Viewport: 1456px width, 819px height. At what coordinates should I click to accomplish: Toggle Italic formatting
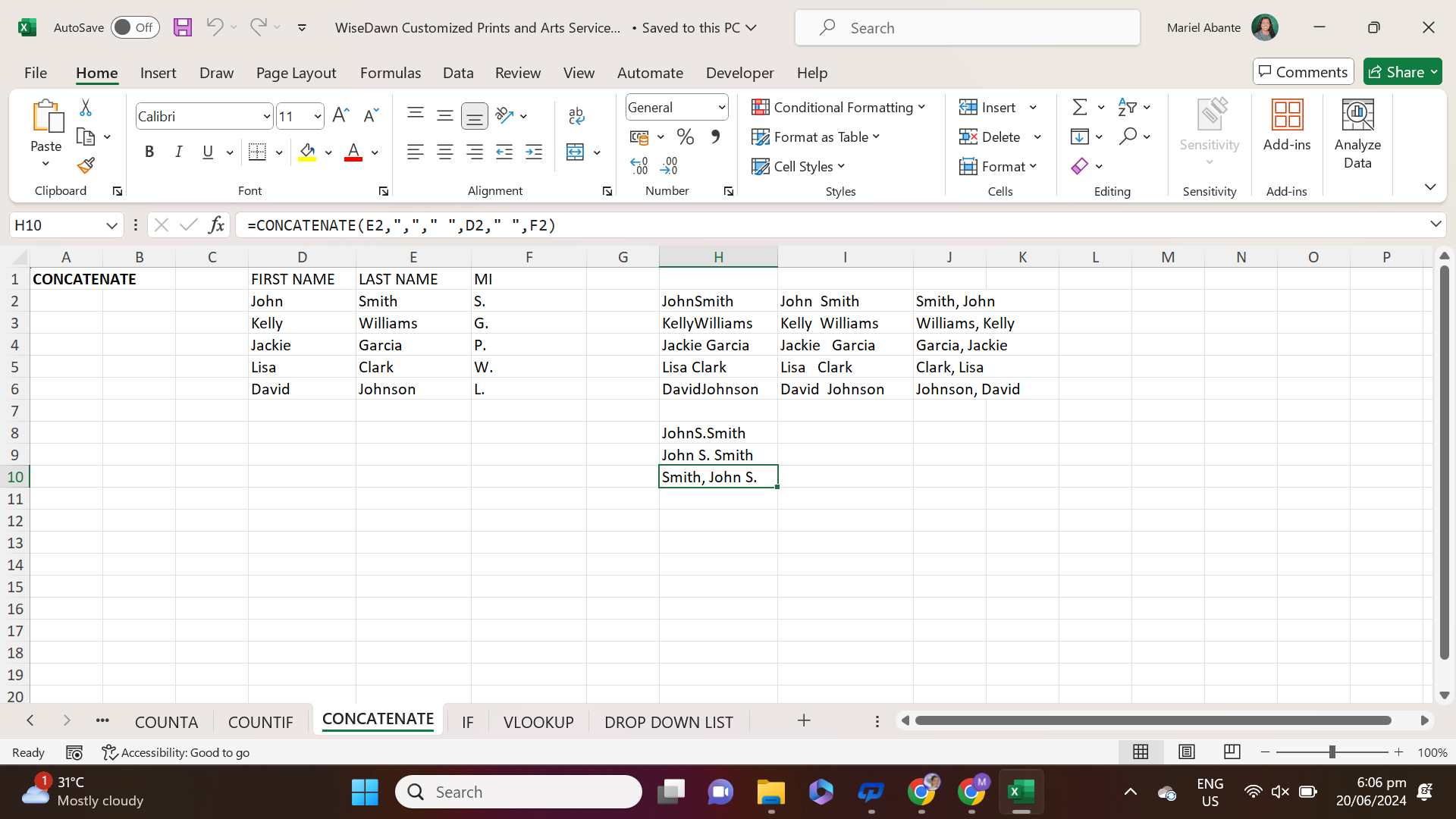(178, 152)
